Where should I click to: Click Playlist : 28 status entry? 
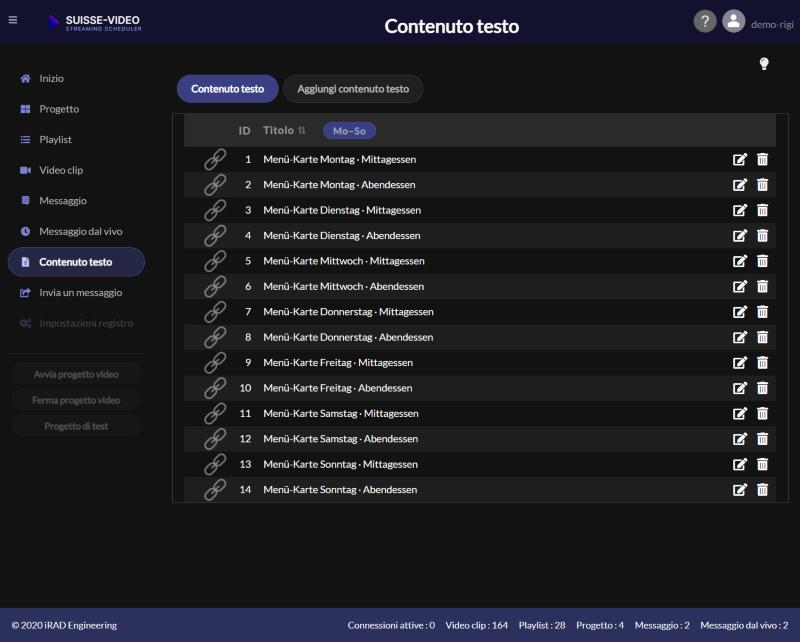coord(542,625)
